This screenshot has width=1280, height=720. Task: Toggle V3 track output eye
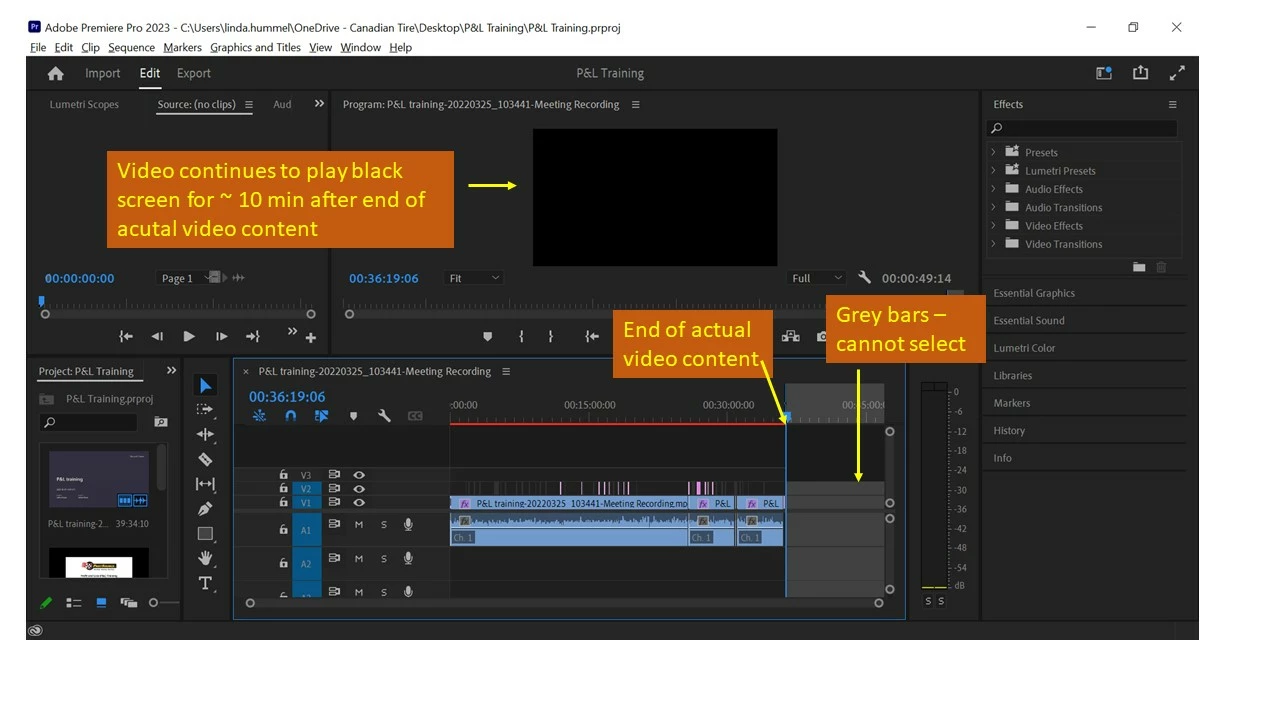[x=359, y=475]
